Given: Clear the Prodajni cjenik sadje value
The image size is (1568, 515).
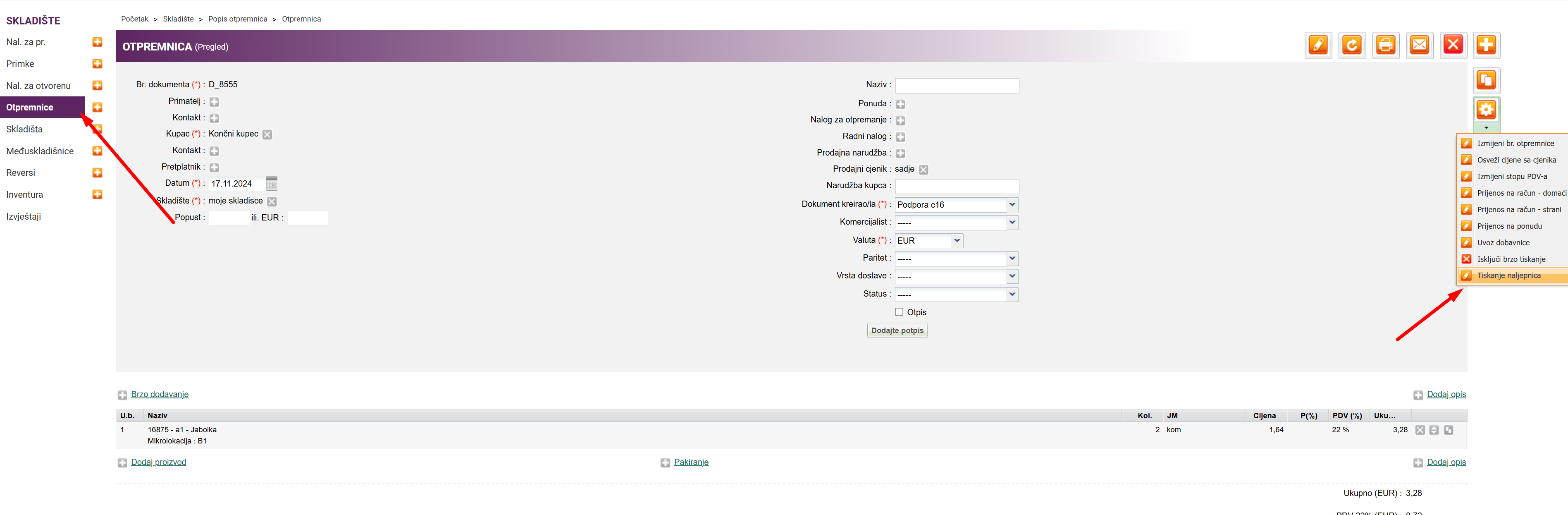Looking at the screenshot, I should click(x=924, y=170).
